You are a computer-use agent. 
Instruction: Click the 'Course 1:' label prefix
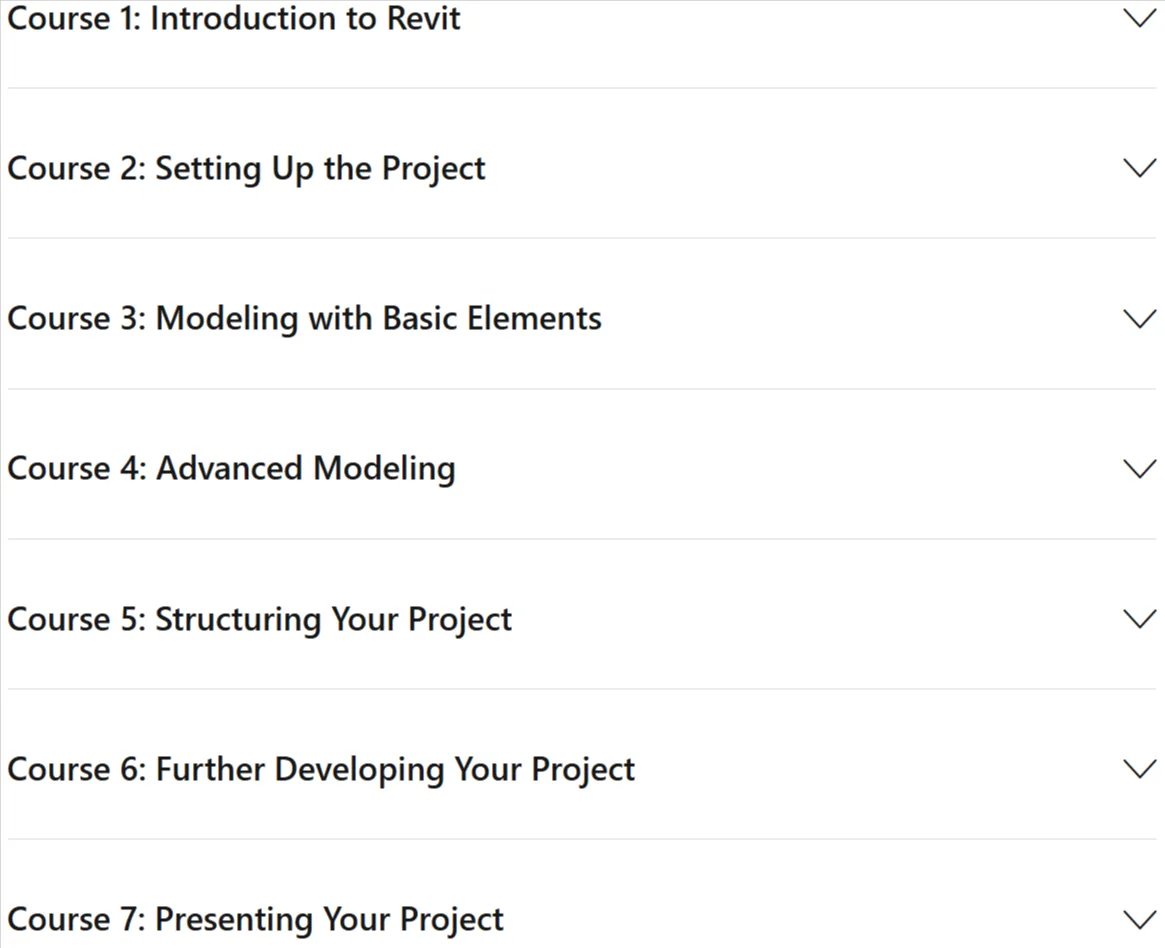(74, 18)
